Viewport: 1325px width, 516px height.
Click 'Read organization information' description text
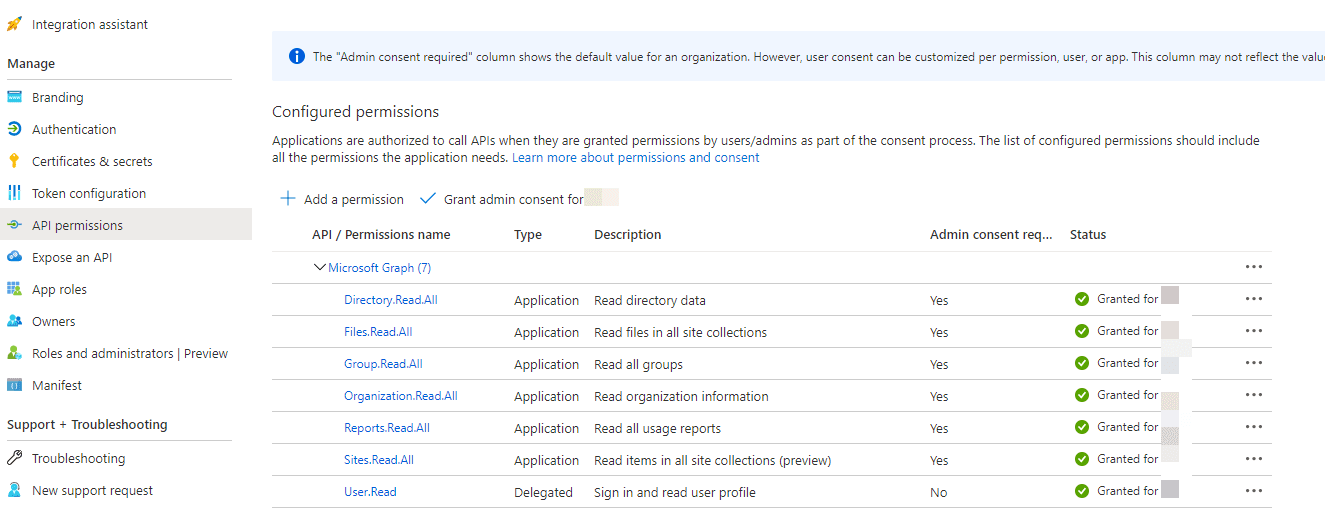coord(681,396)
